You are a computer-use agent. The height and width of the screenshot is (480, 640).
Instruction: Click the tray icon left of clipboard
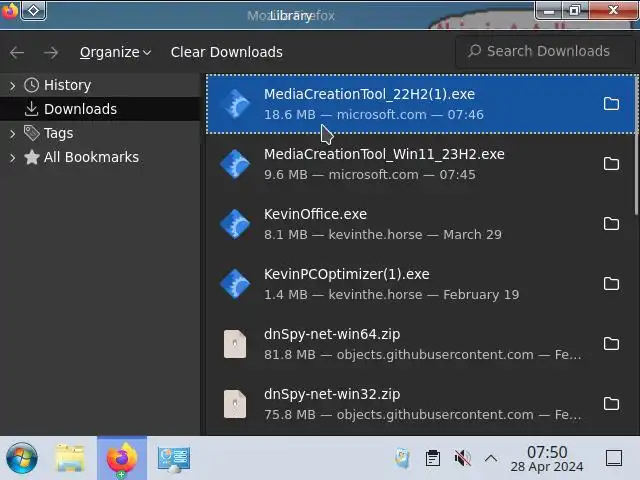point(402,458)
